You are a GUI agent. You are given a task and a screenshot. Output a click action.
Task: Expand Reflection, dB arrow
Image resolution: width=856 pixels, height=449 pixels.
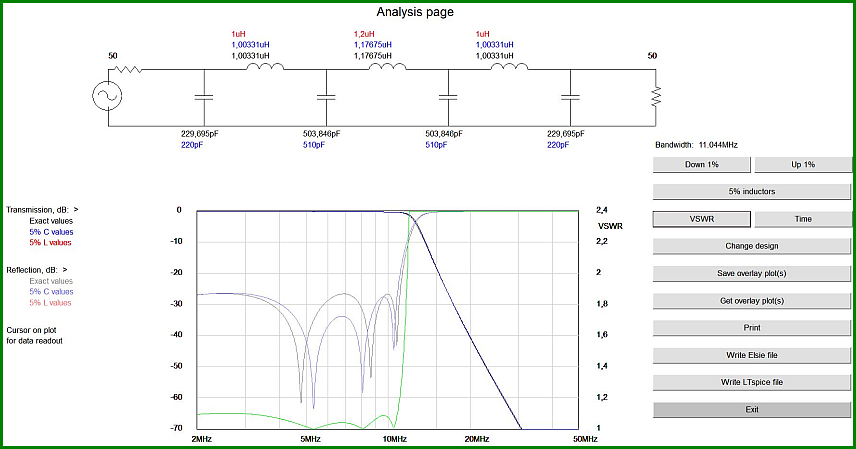point(65,270)
